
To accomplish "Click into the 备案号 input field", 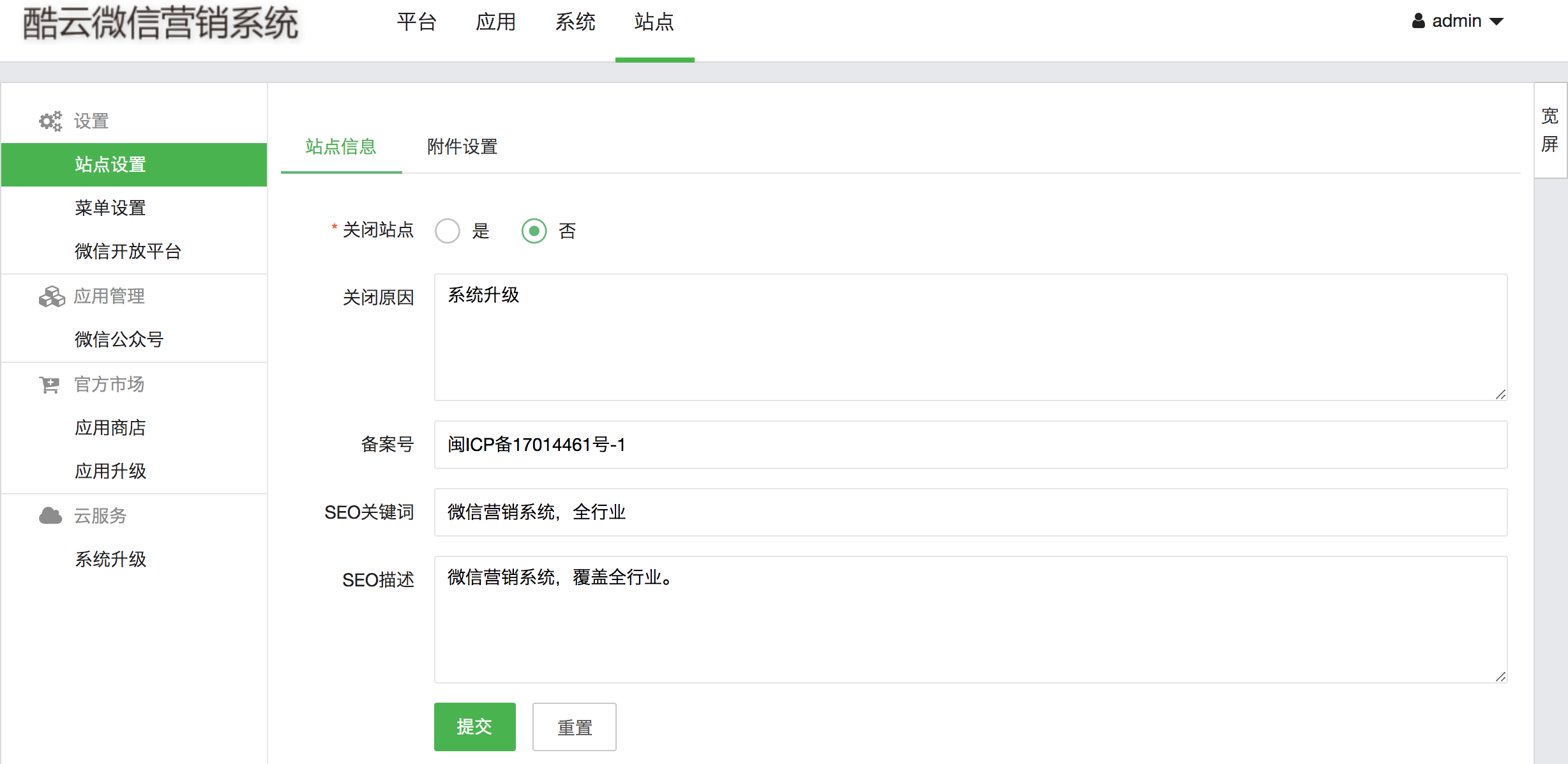I will (970, 445).
